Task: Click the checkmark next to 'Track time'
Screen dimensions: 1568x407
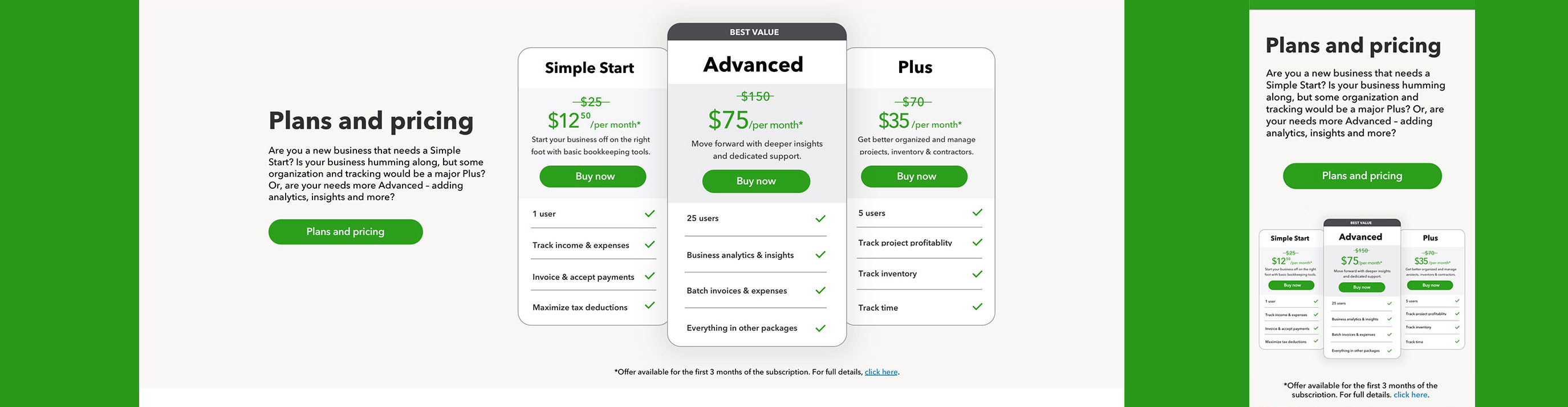Action: point(977,307)
